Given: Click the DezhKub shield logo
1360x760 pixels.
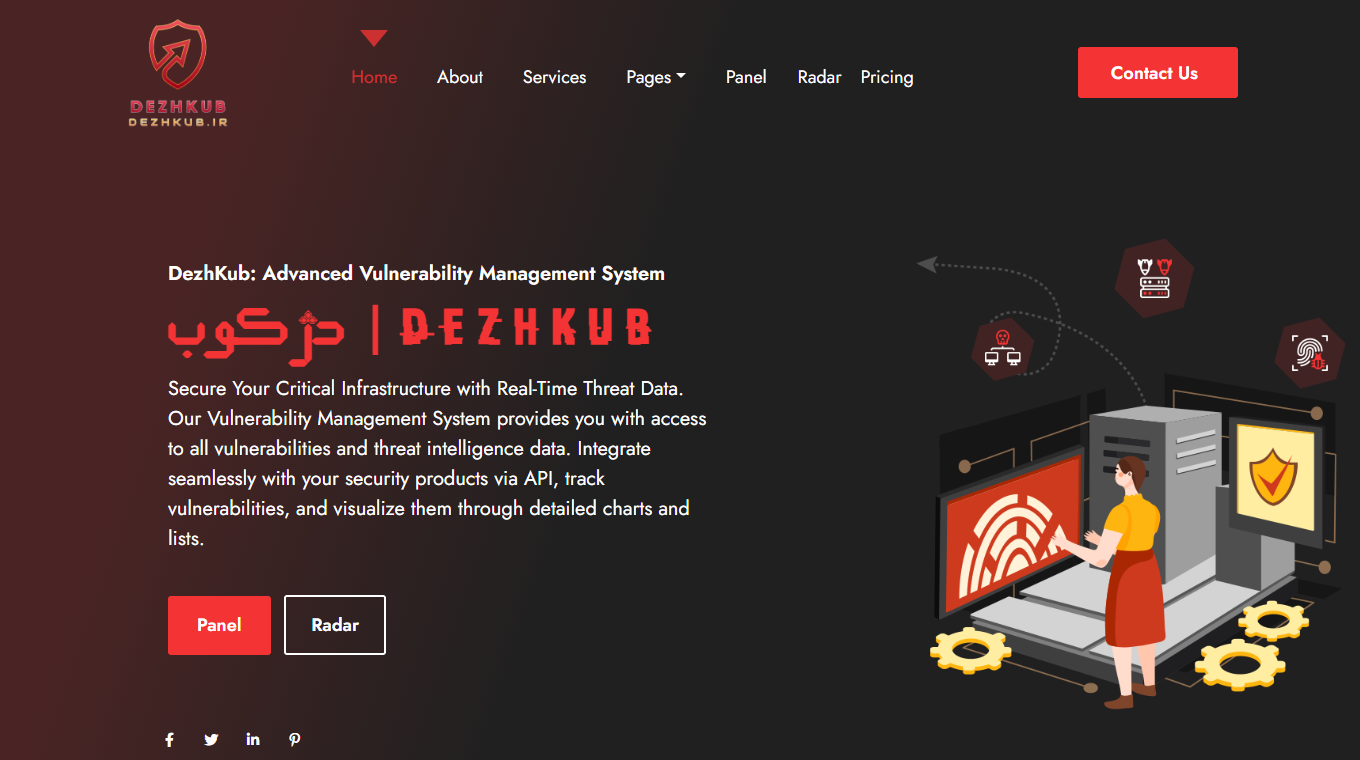Looking at the screenshot, I should coord(178,74).
